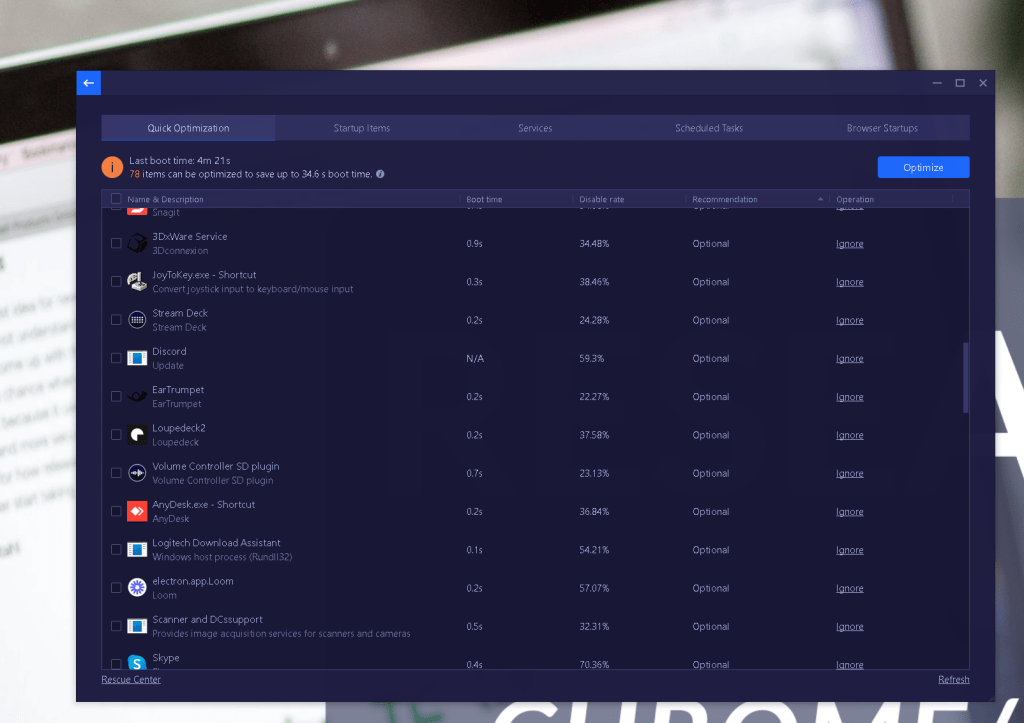This screenshot has height=723, width=1024.
Task: Sort by Disable rate column header
Action: [x=601, y=199]
